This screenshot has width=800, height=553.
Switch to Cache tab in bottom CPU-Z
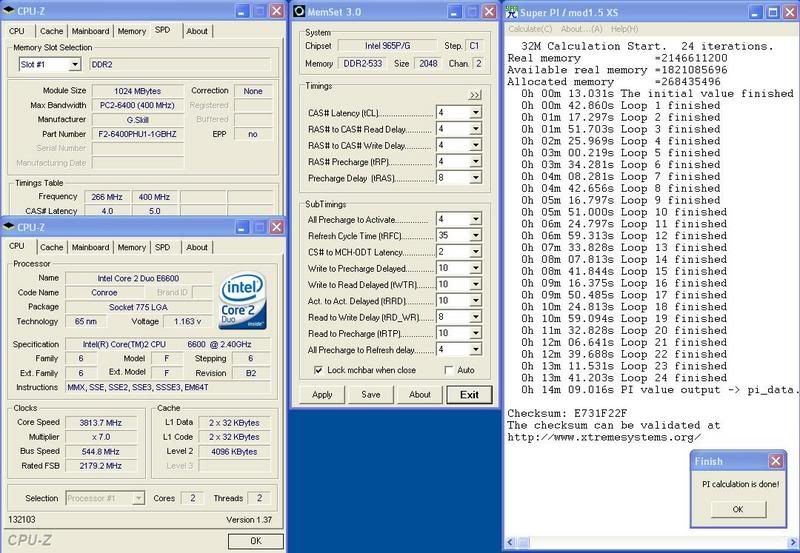(x=52, y=247)
